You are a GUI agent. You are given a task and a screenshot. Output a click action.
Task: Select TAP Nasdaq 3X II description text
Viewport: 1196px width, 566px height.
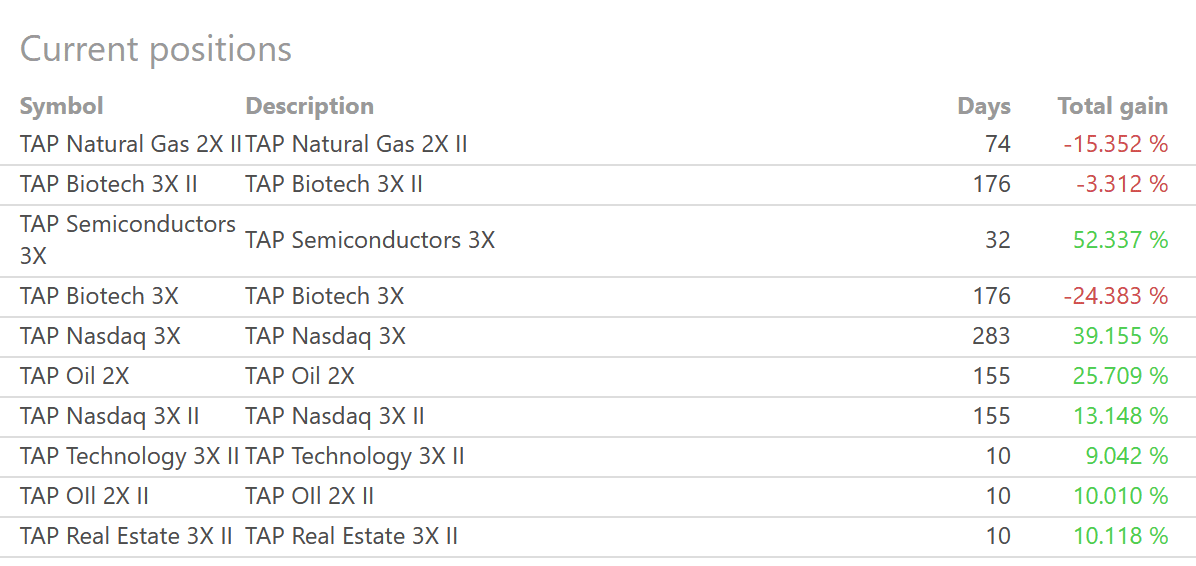(335, 416)
